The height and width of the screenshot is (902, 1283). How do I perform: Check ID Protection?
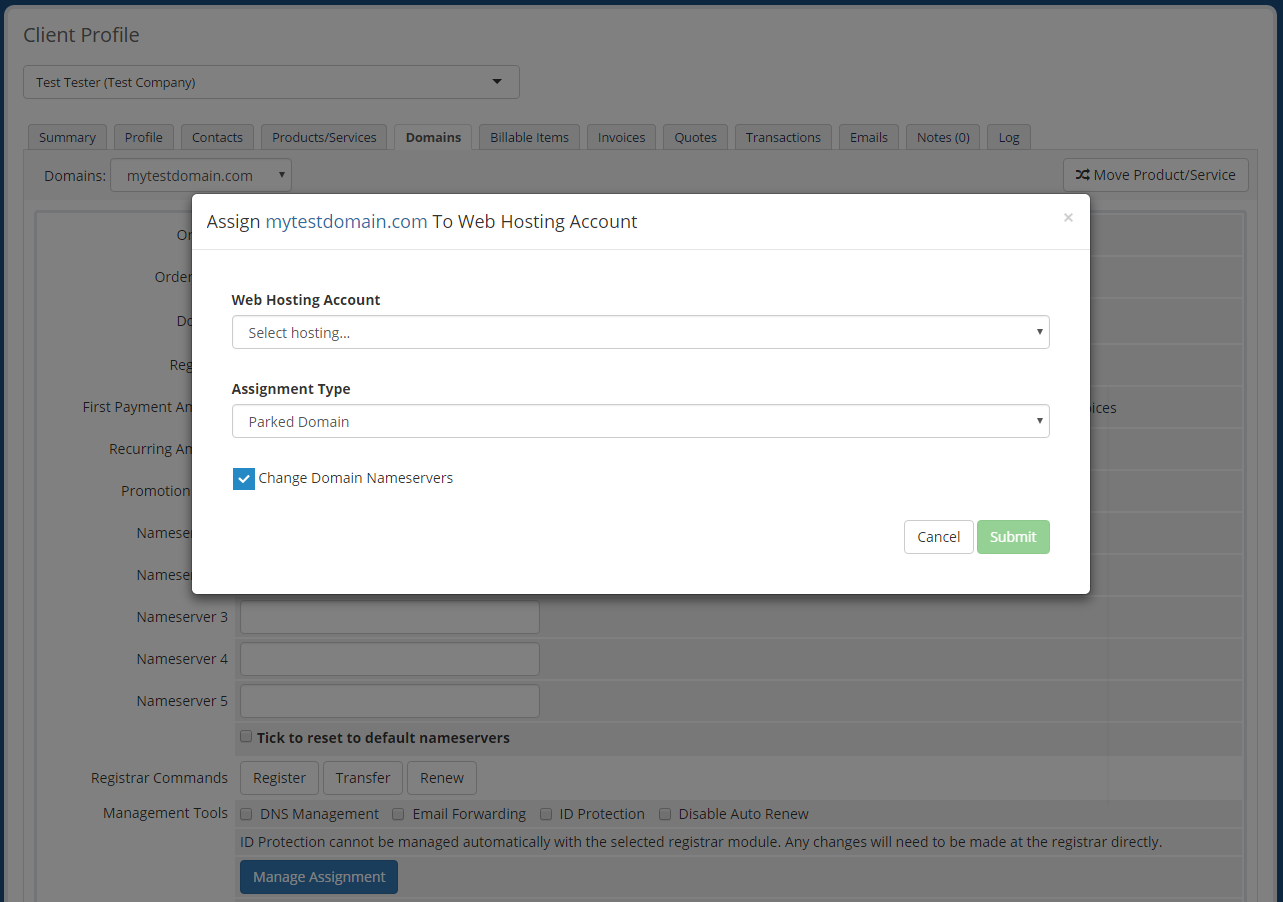click(x=546, y=814)
